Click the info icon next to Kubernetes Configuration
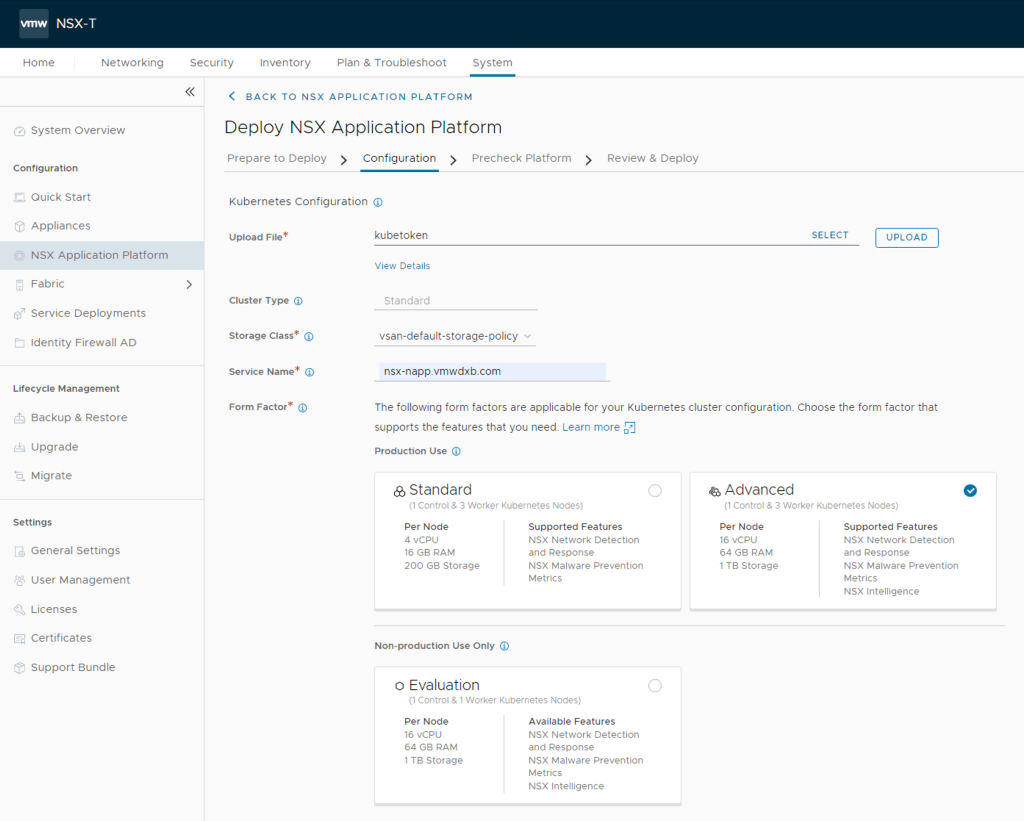1024x821 pixels. tap(378, 202)
